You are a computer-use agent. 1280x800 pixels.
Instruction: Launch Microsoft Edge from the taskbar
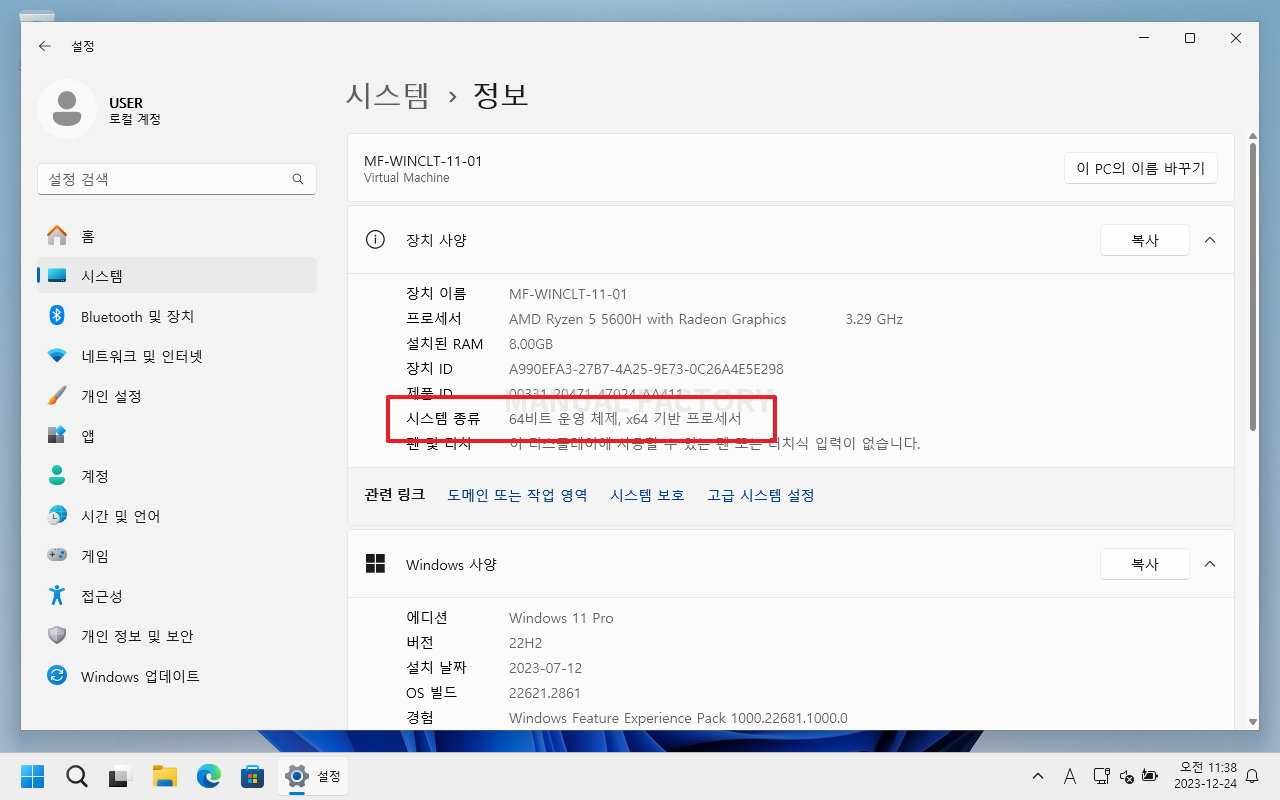coord(208,776)
